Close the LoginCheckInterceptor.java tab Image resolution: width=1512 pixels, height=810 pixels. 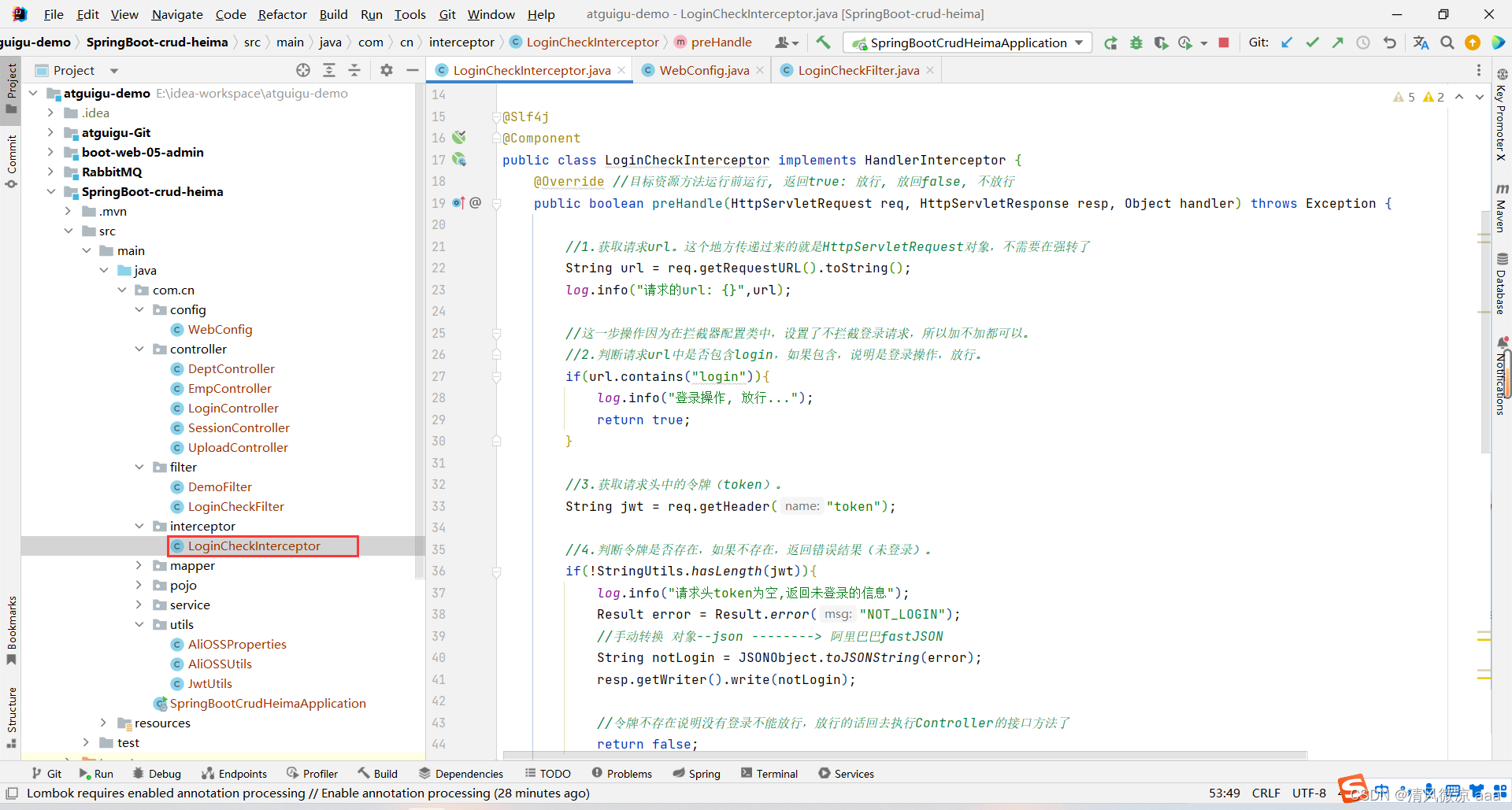click(621, 70)
